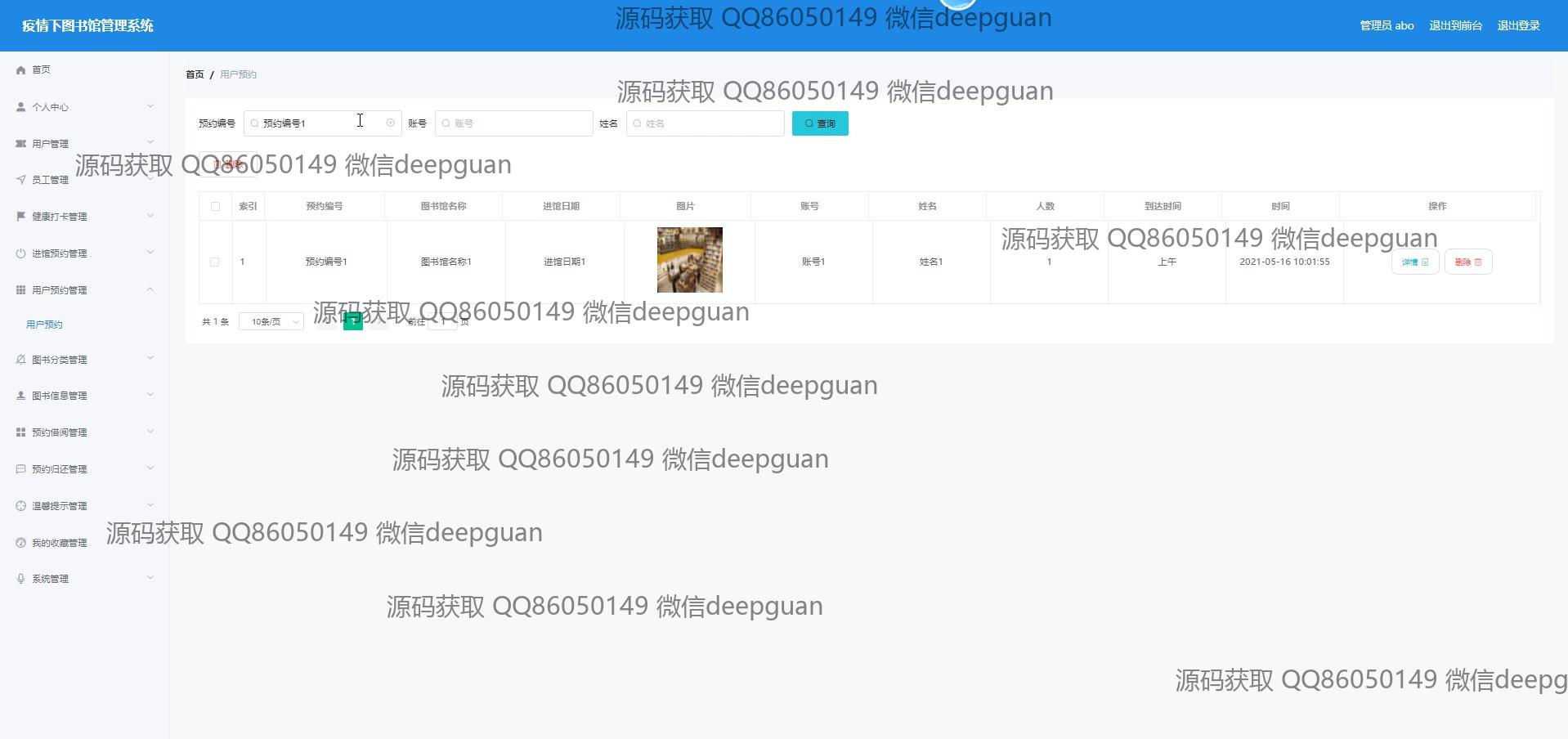The width and height of the screenshot is (1568, 739).
Task: Select the 用户预约 submenu item
Action: point(44,325)
